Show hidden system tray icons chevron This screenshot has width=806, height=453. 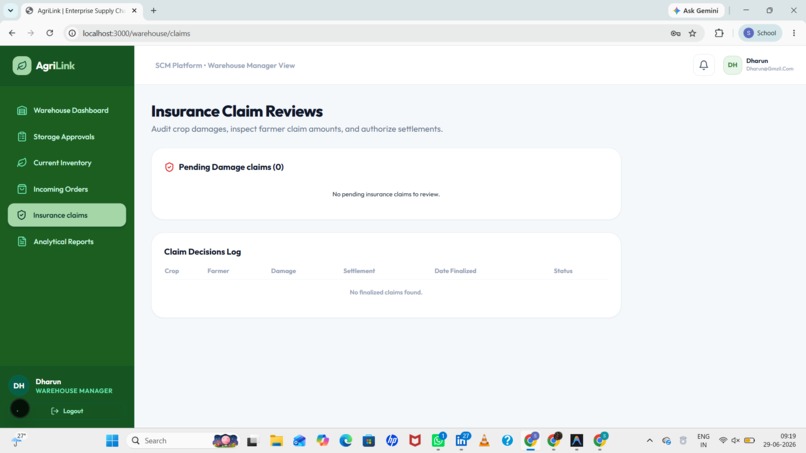tap(650, 441)
